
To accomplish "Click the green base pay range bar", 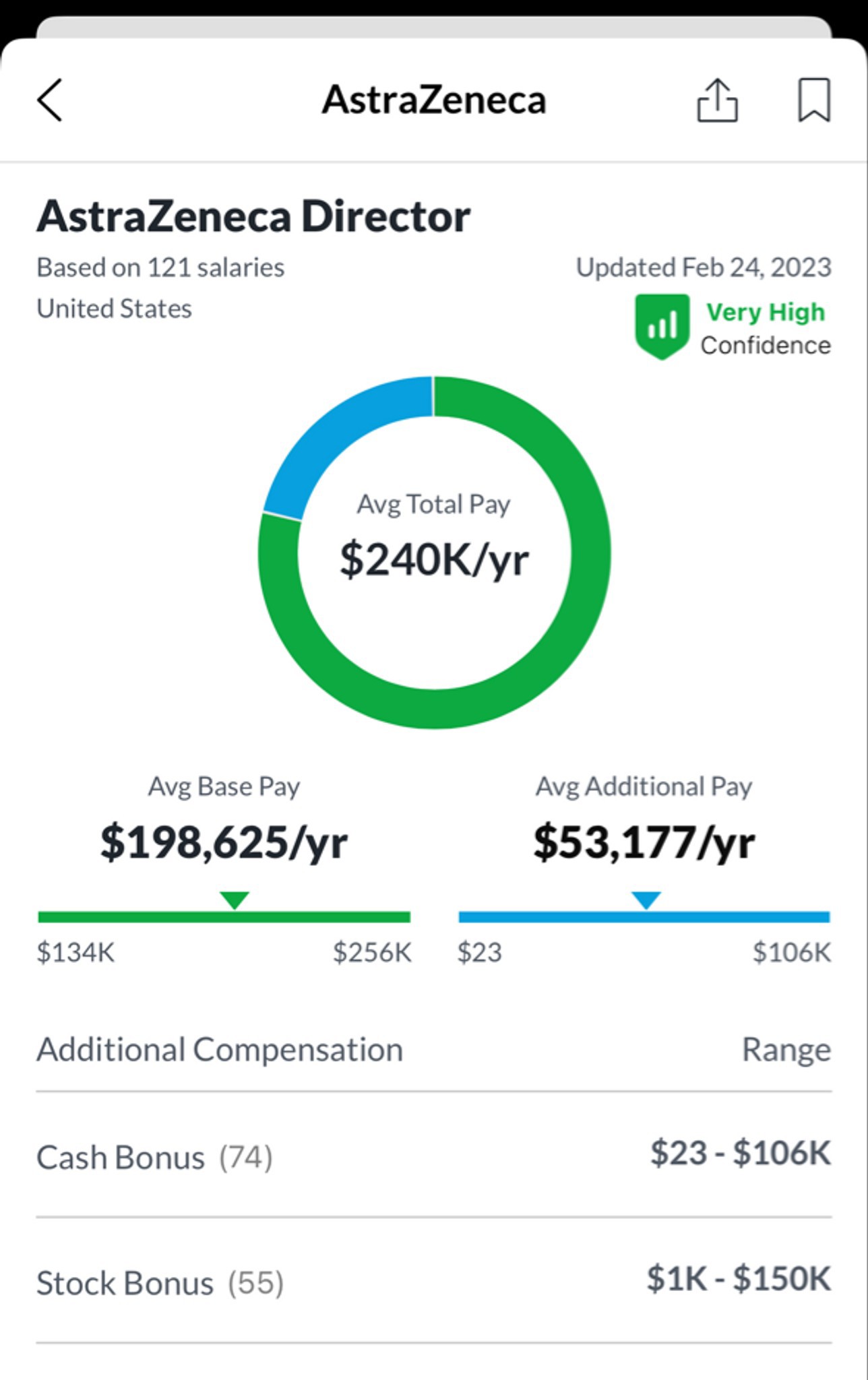I will (x=224, y=917).
